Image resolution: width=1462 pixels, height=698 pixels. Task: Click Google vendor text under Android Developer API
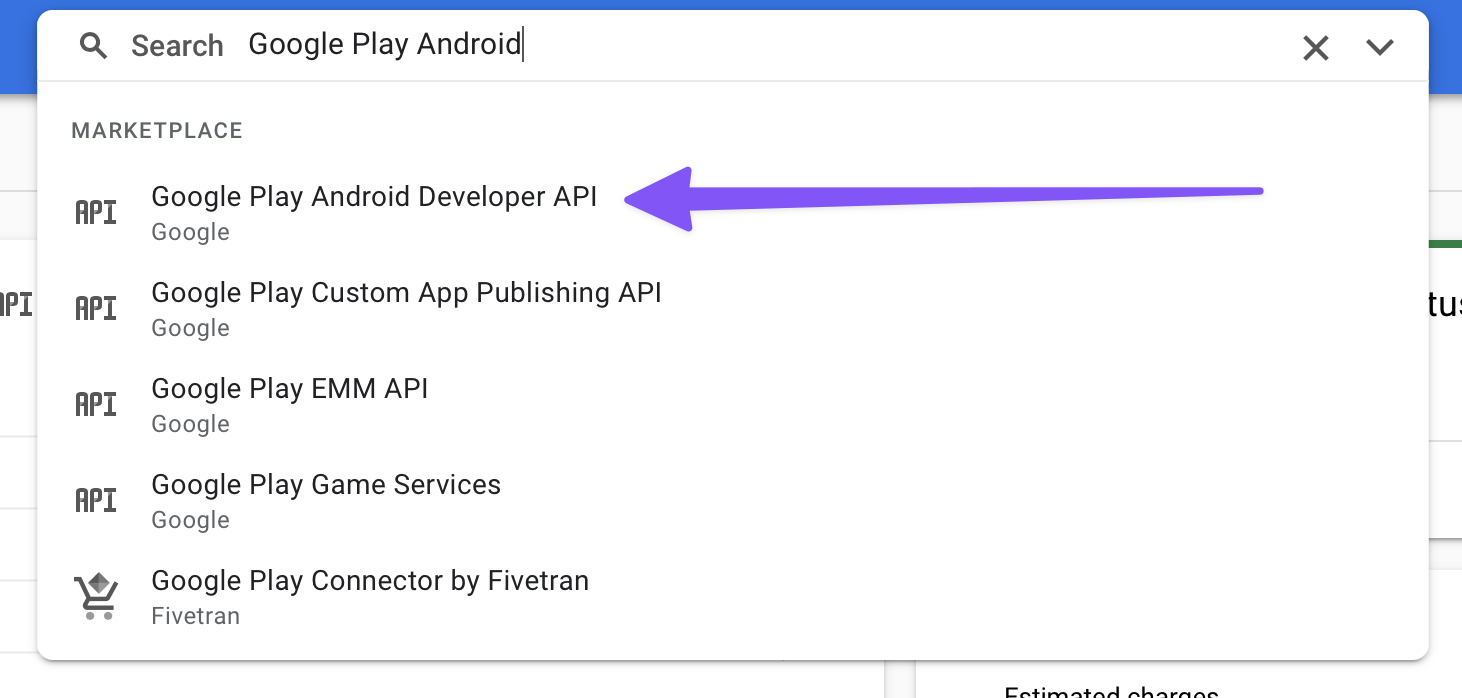pos(190,232)
